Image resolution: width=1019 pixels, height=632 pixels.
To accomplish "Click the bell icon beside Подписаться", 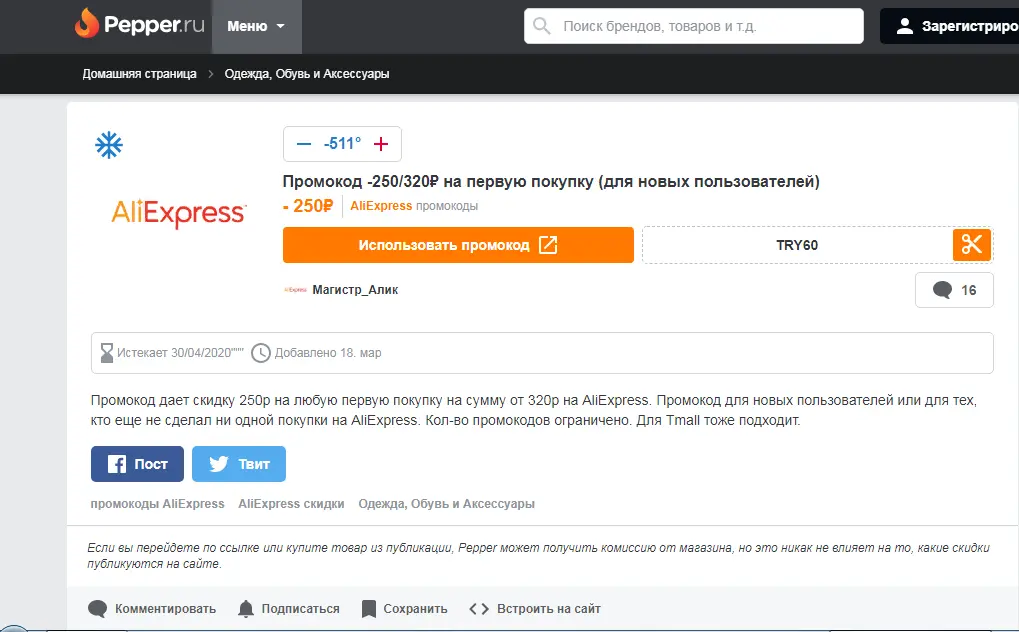I will pos(246,609).
